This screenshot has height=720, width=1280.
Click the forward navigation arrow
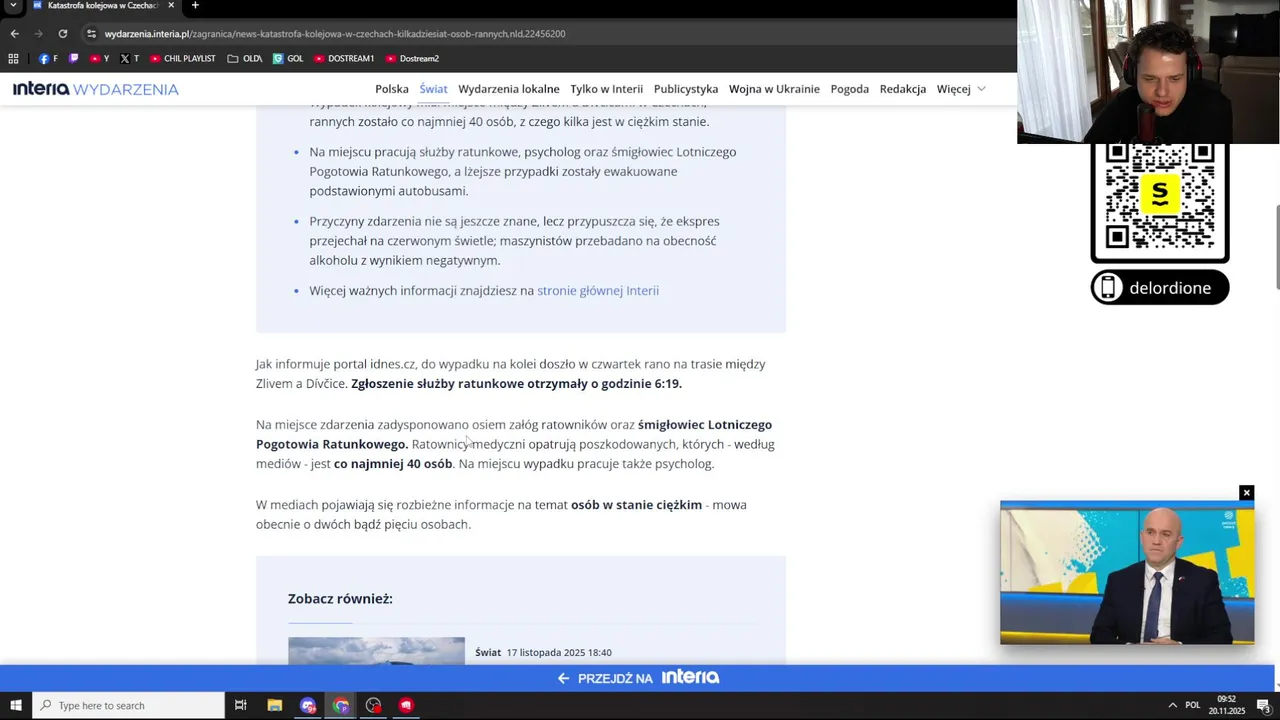click(x=38, y=33)
